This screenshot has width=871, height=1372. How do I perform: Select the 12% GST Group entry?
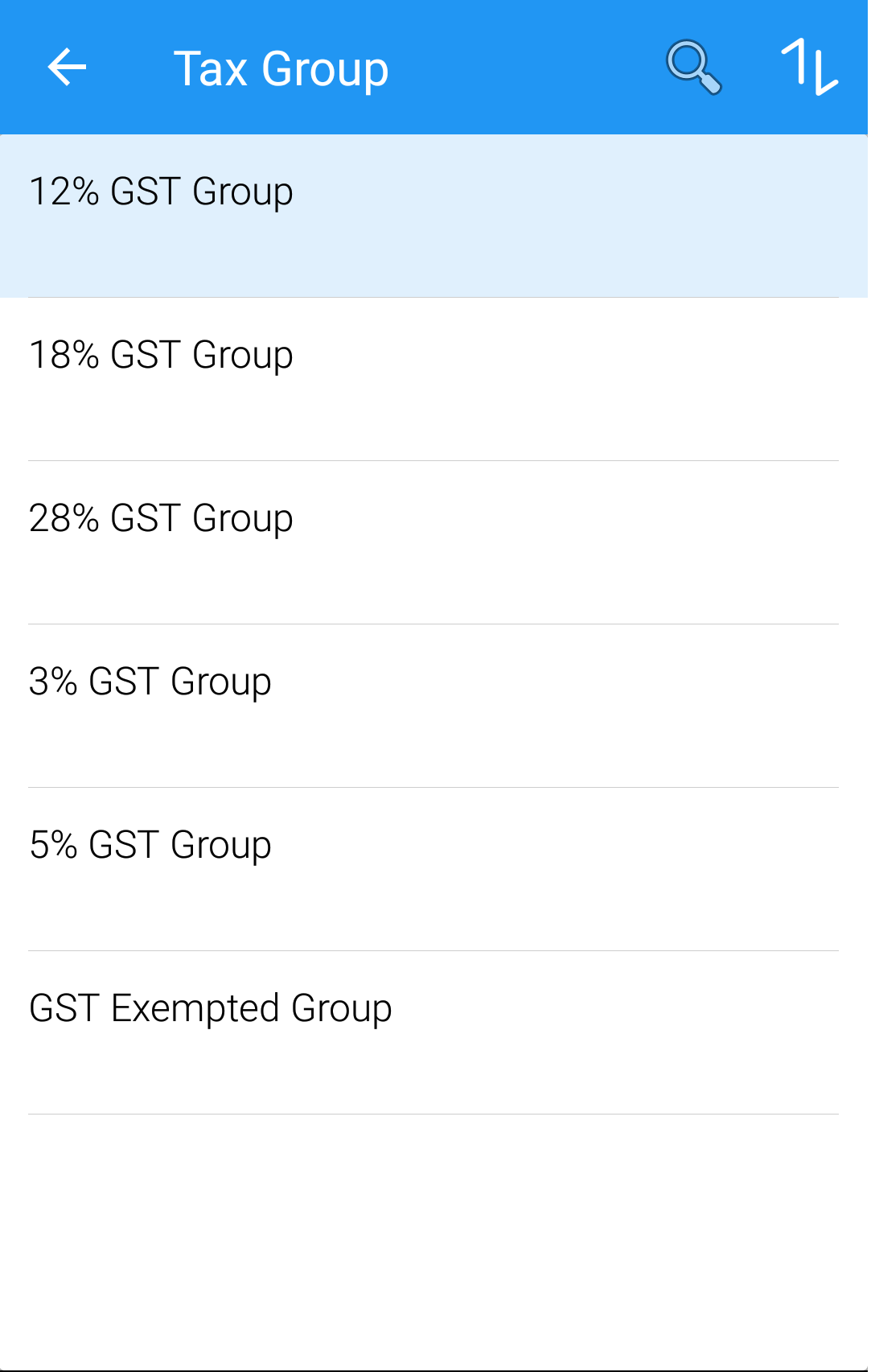coord(434,216)
